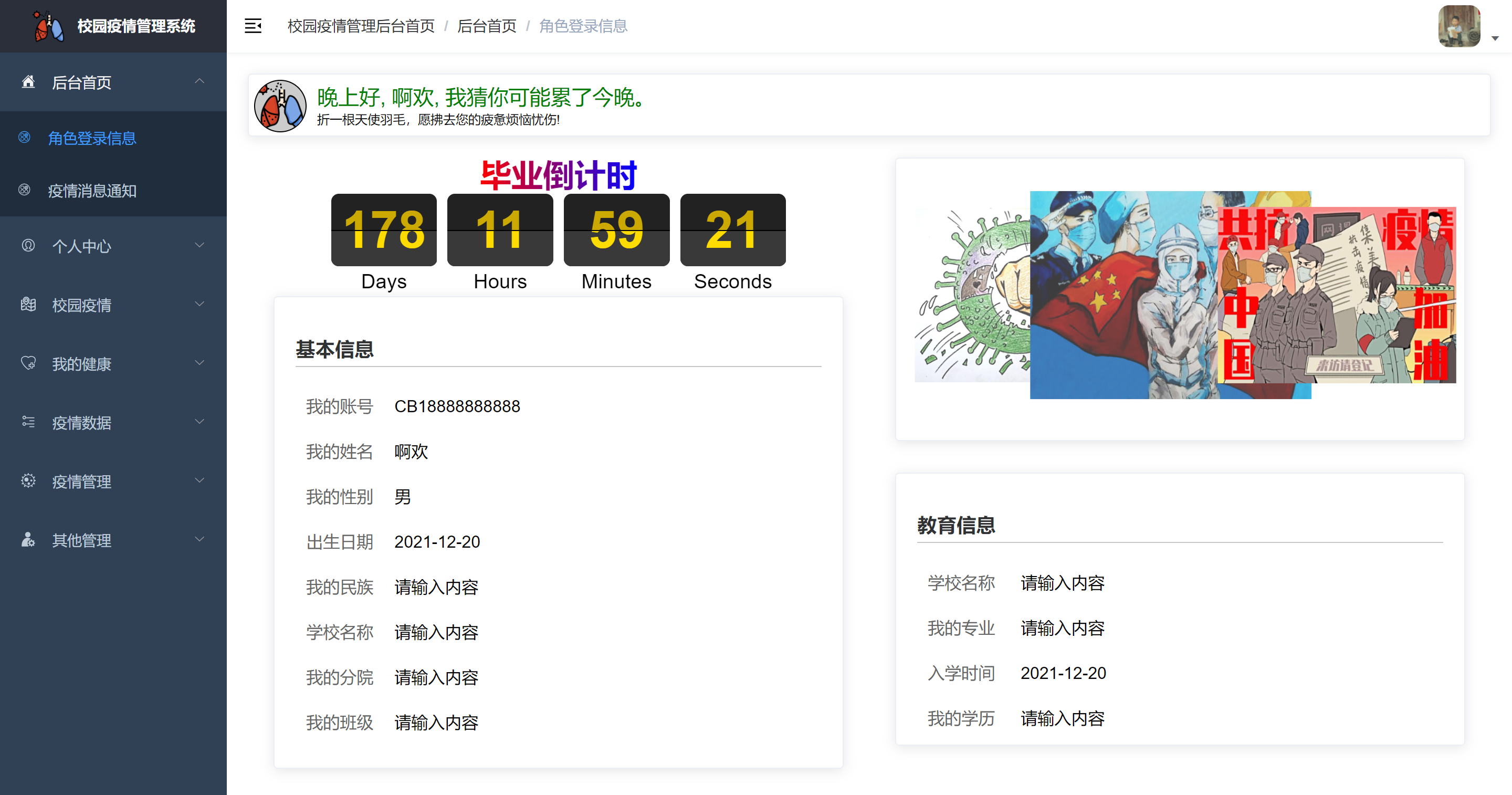Viewport: 1512px width, 795px height.
Task: Click the map icon beside 校园疫情
Action: point(28,304)
